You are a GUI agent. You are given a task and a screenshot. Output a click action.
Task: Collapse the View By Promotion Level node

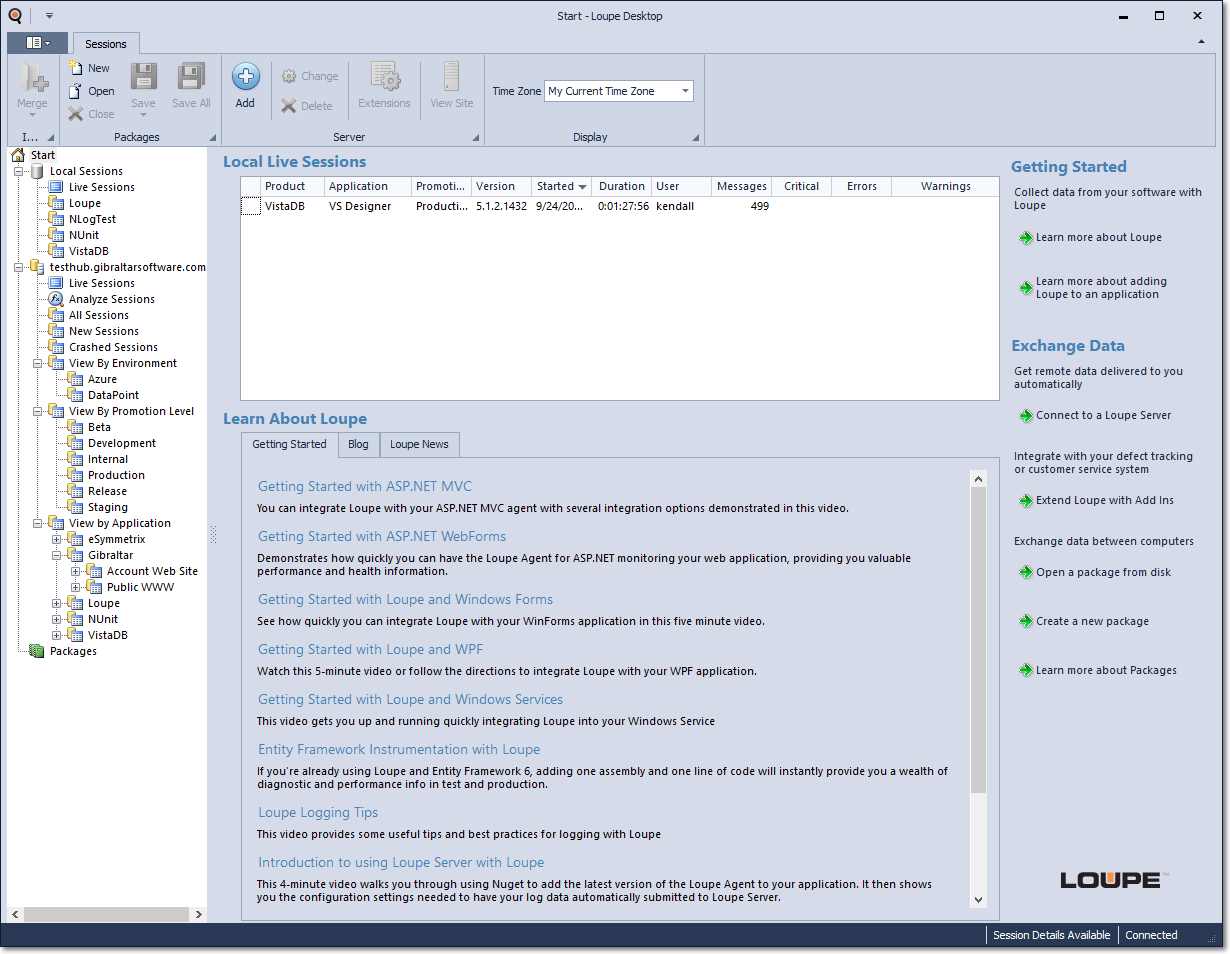pyautogui.click(x=38, y=411)
